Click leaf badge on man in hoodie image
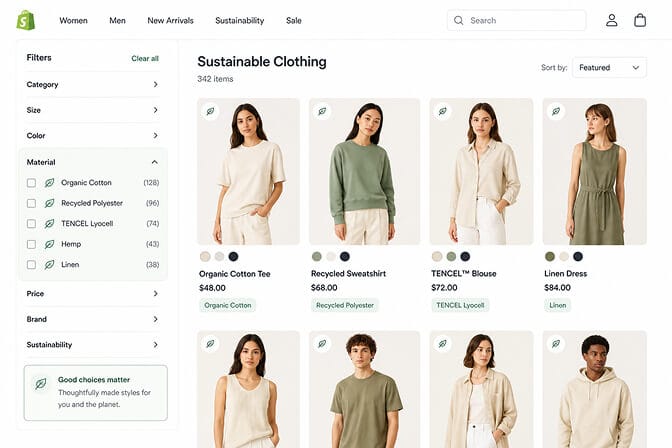The height and width of the screenshot is (448, 672). pyautogui.click(x=556, y=344)
